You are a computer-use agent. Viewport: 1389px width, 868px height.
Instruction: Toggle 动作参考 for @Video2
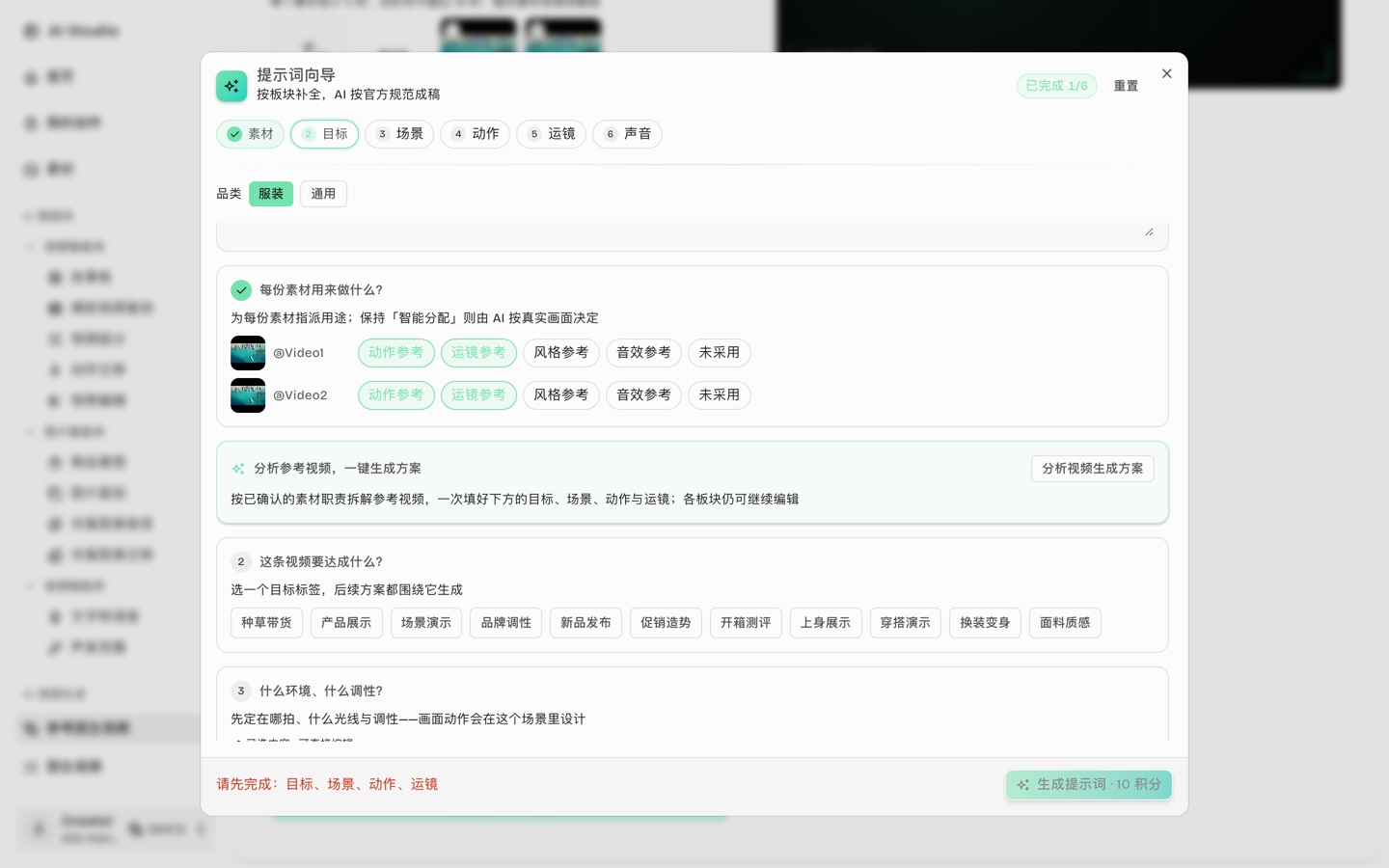coord(395,395)
